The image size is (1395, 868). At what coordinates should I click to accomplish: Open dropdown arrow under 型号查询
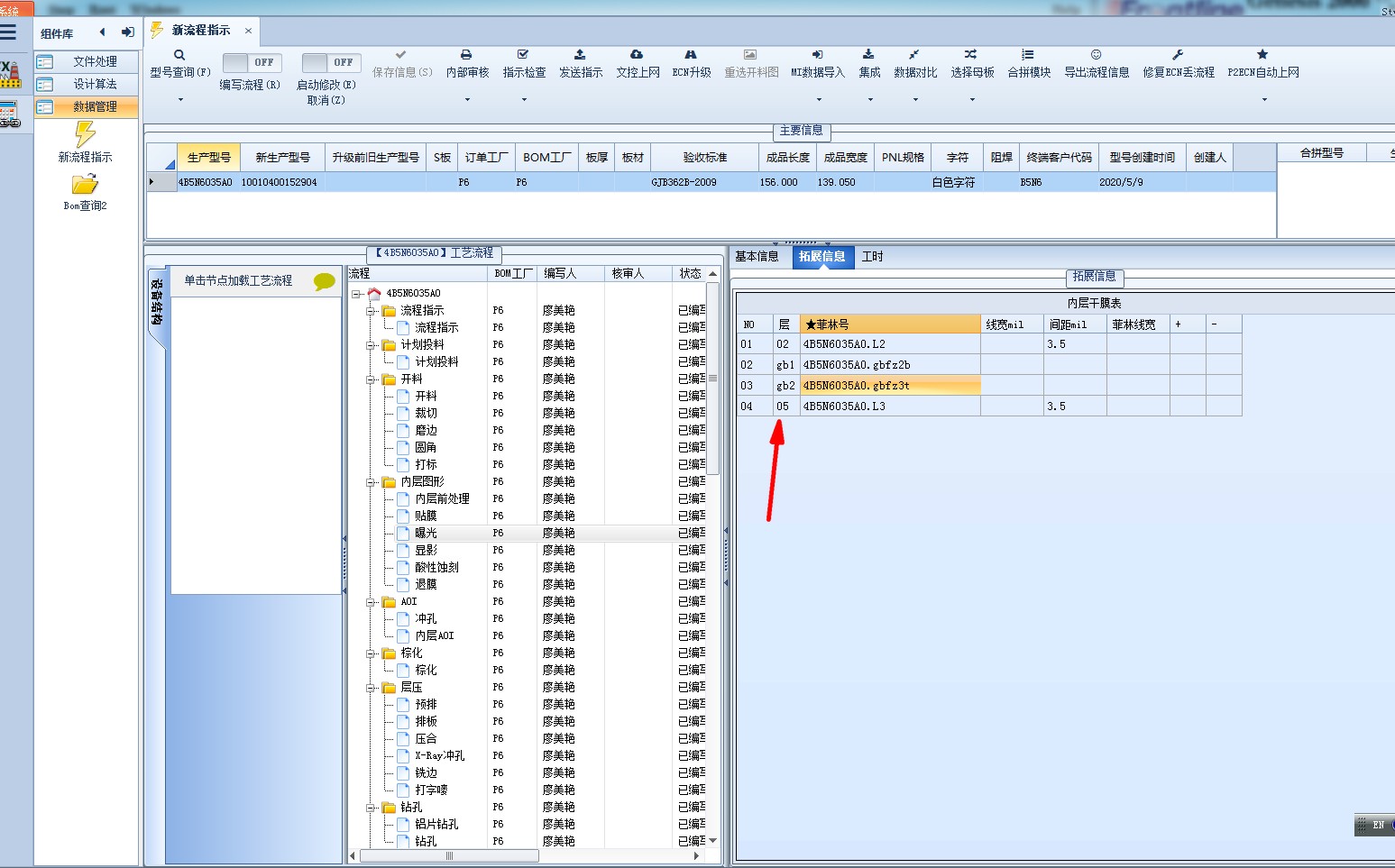click(x=180, y=99)
